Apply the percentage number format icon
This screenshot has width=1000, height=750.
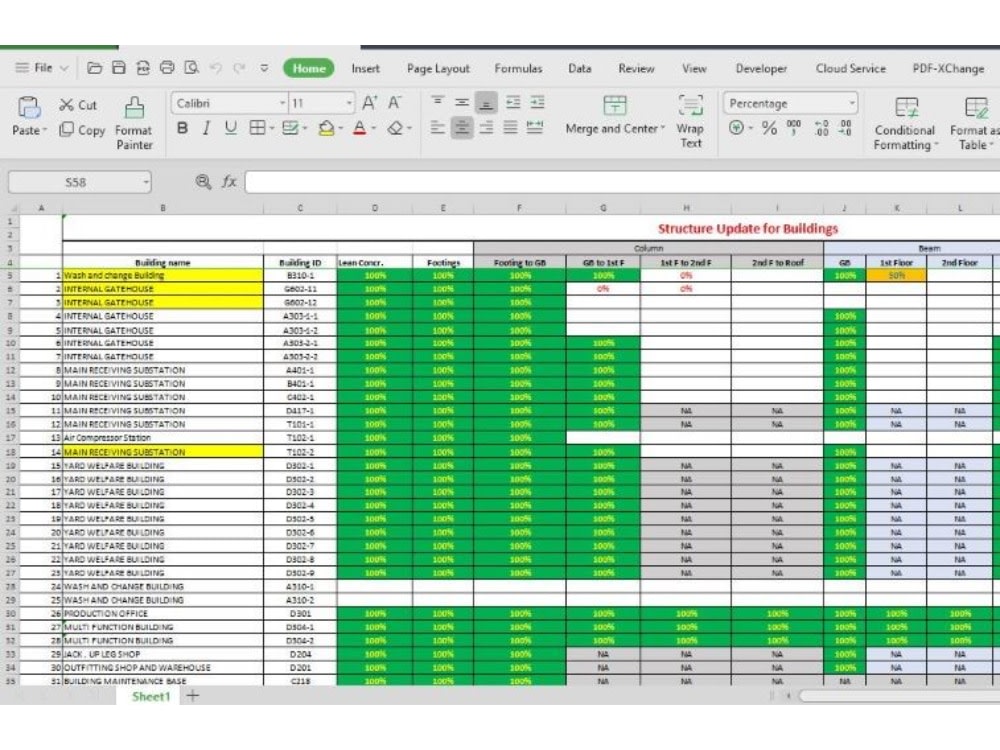[768, 129]
